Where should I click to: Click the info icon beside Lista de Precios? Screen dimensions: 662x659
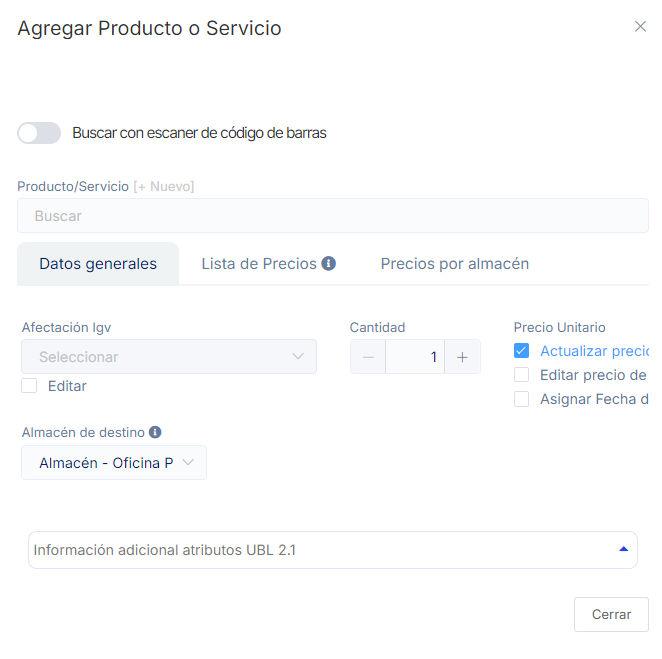pos(328,264)
